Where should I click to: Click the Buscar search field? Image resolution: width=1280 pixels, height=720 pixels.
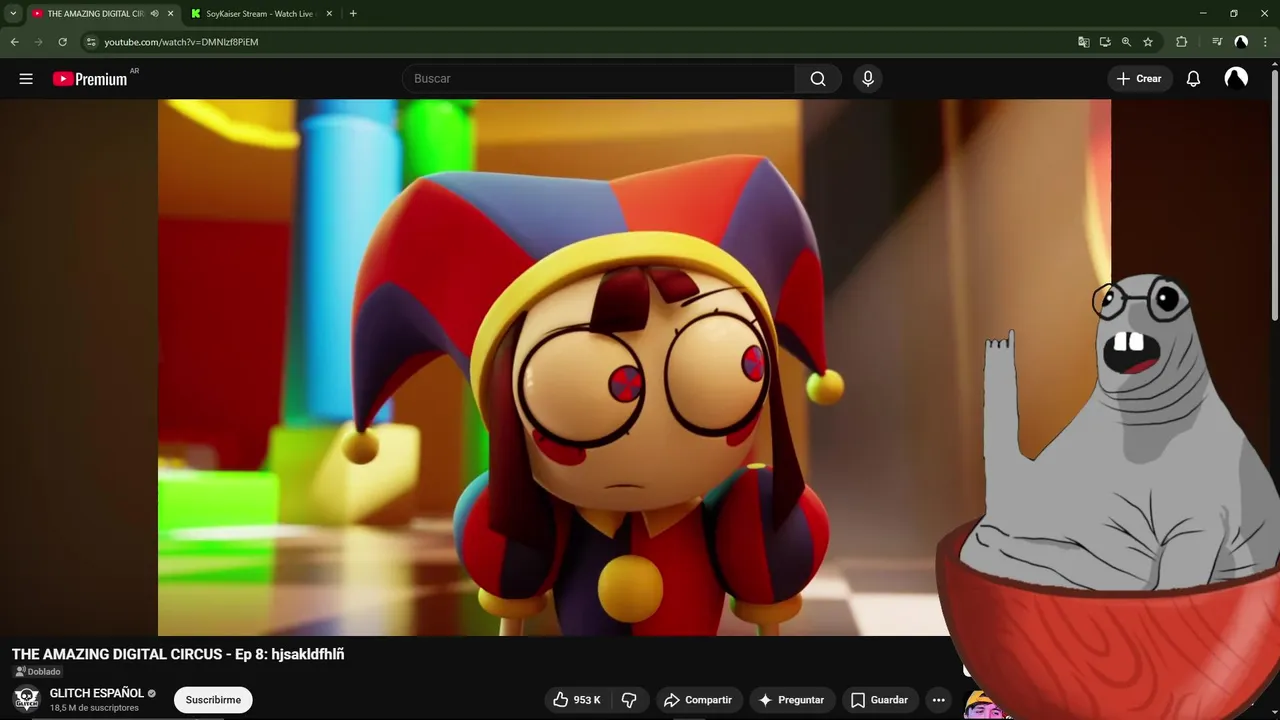[598, 79]
